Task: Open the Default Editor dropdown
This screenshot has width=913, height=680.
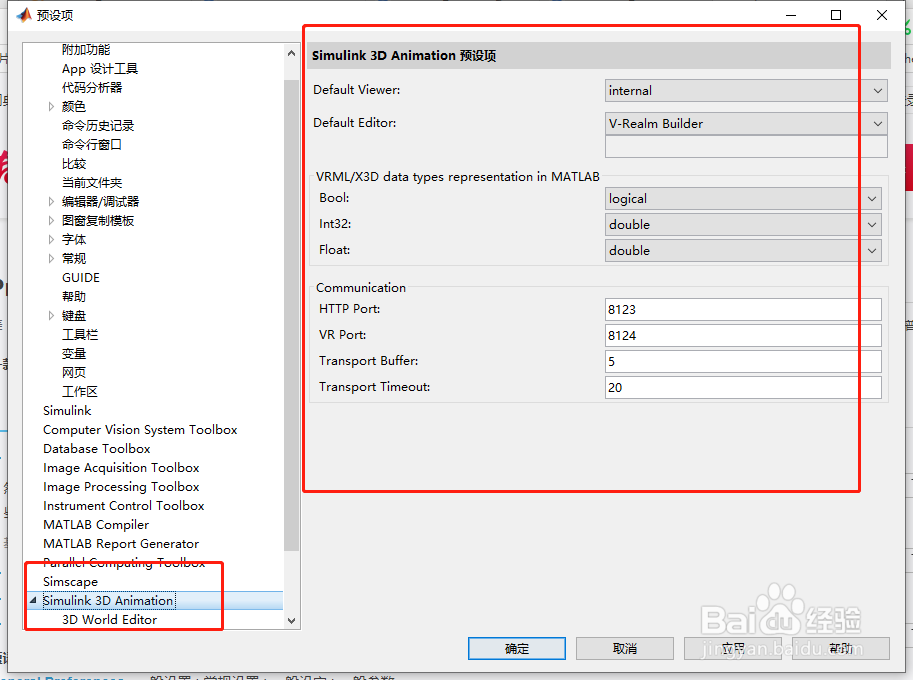Action: [746, 123]
